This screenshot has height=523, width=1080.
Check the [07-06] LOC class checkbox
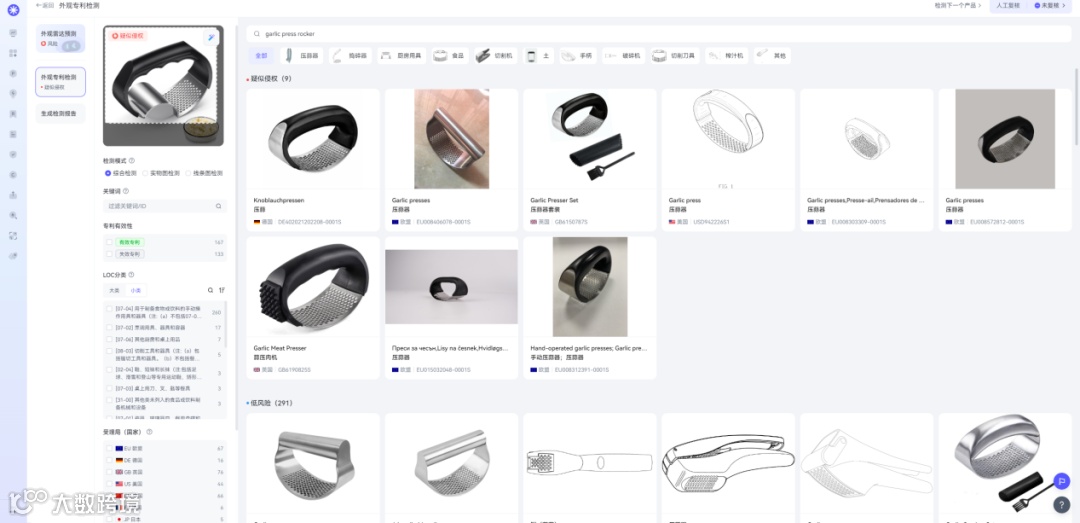click(x=109, y=340)
